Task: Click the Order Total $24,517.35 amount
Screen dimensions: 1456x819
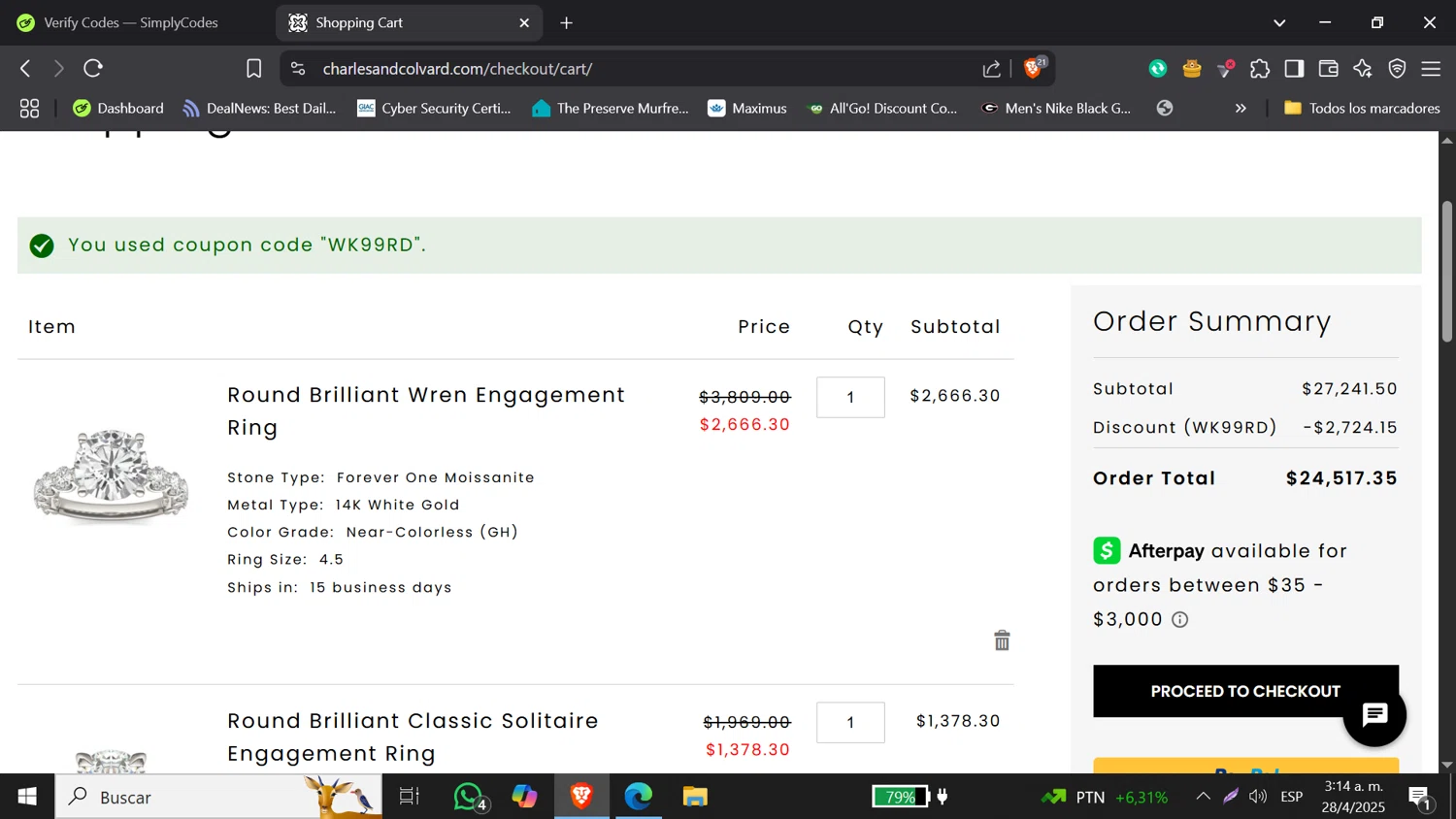Action: [x=1341, y=478]
